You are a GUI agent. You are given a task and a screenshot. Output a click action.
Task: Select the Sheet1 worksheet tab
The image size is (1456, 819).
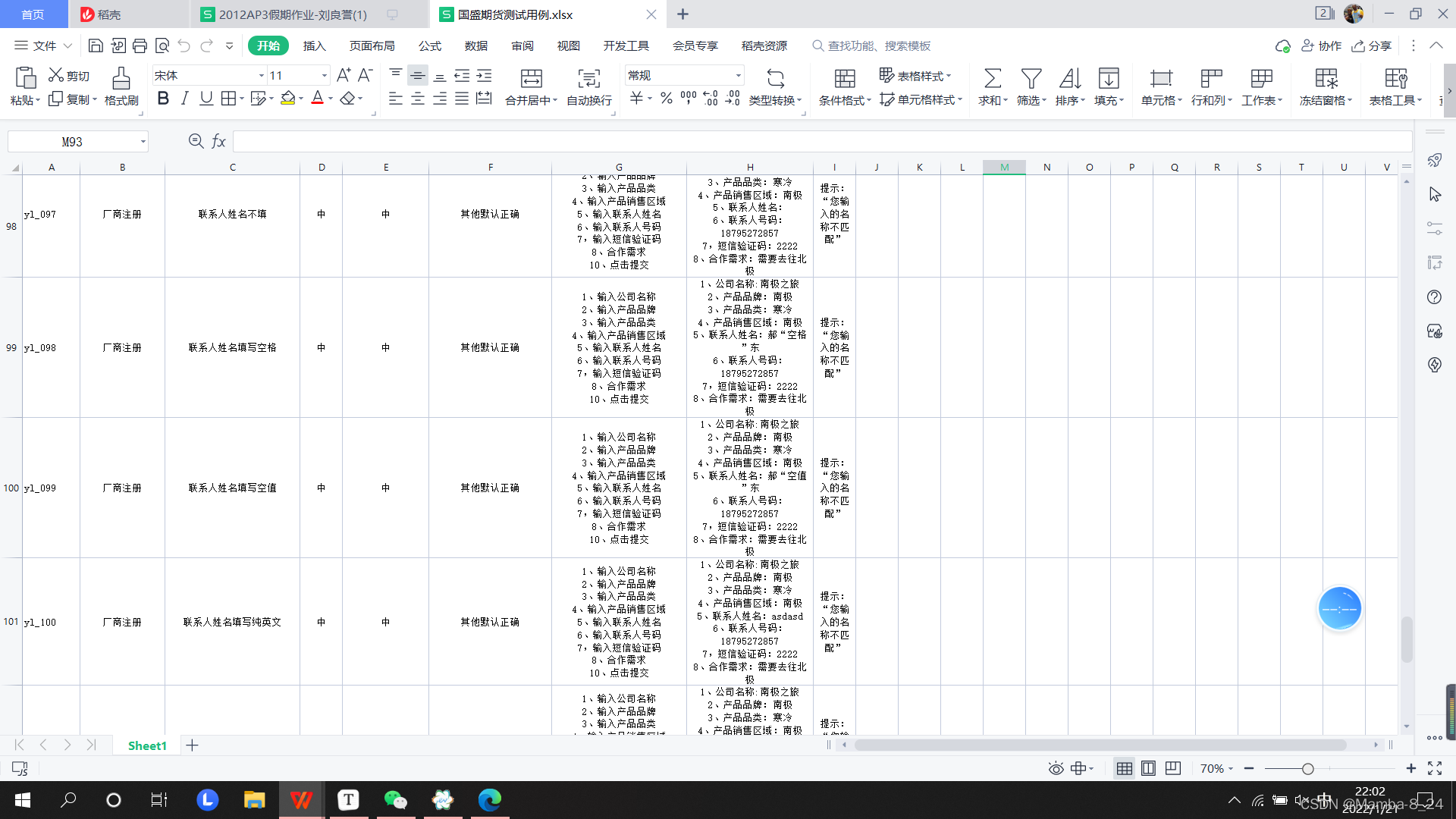[147, 745]
